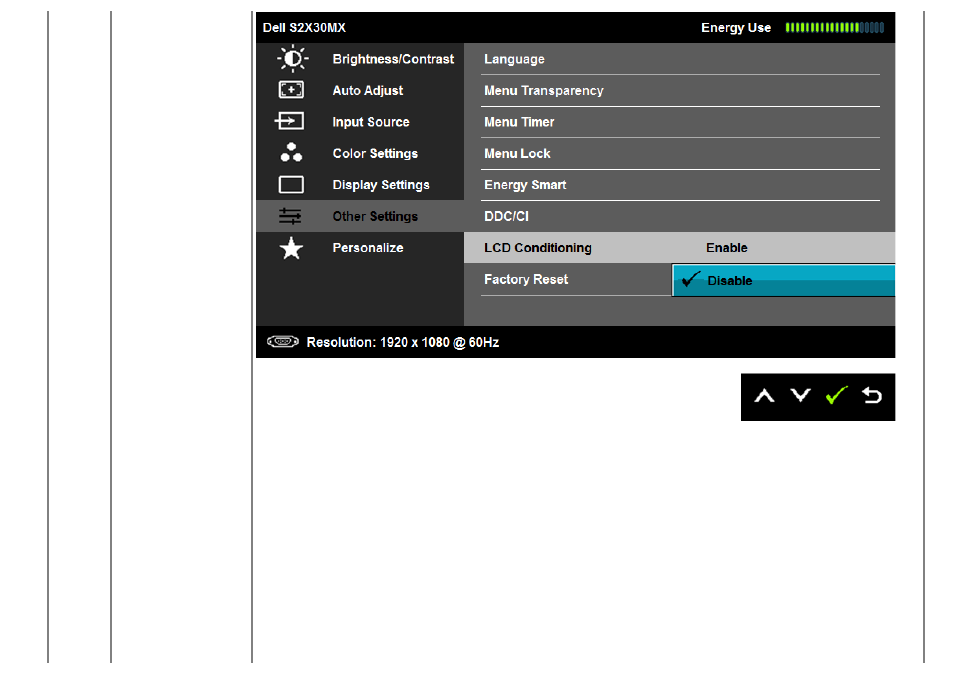Screen dimensions: 954x675
Task: Click the Other Settings sliders icon
Action: coord(290,216)
